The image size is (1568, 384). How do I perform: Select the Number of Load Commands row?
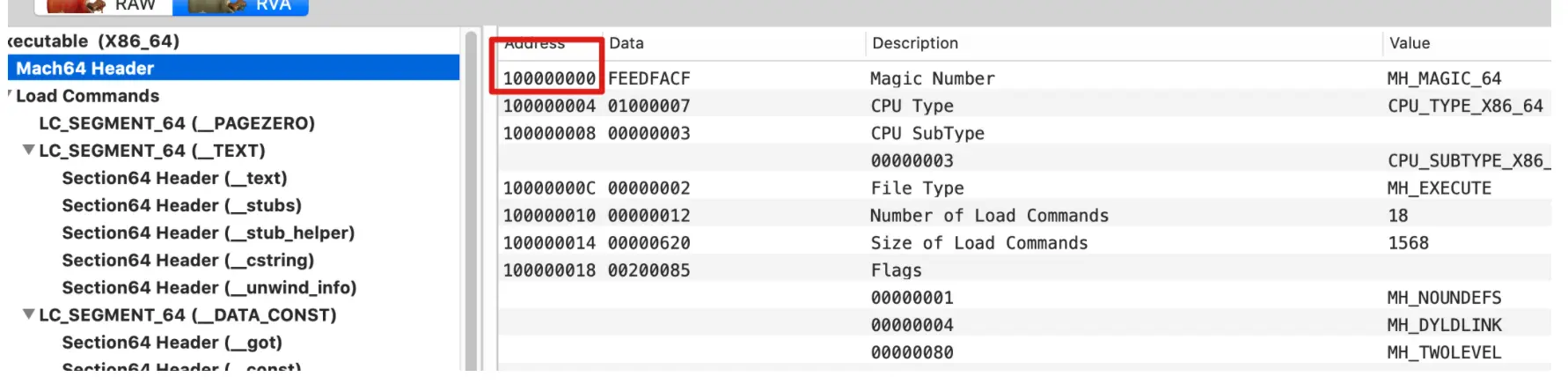[989, 216]
